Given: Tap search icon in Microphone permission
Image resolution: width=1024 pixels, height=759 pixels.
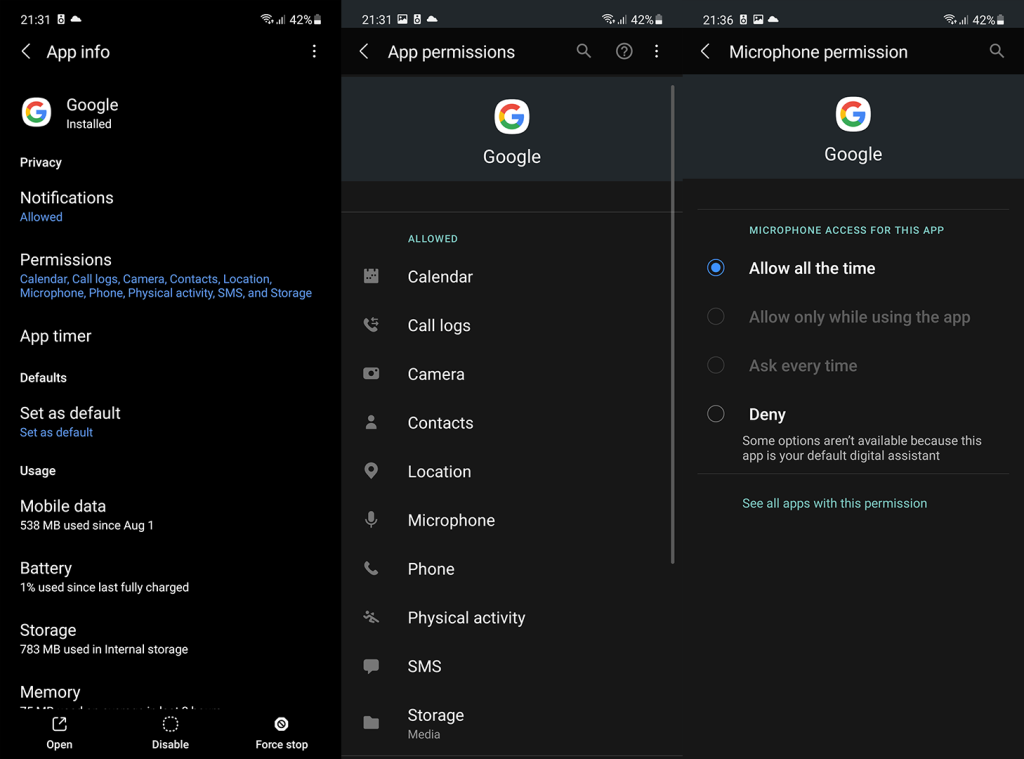Looking at the screenshot, I should click(x=997, y=51).
